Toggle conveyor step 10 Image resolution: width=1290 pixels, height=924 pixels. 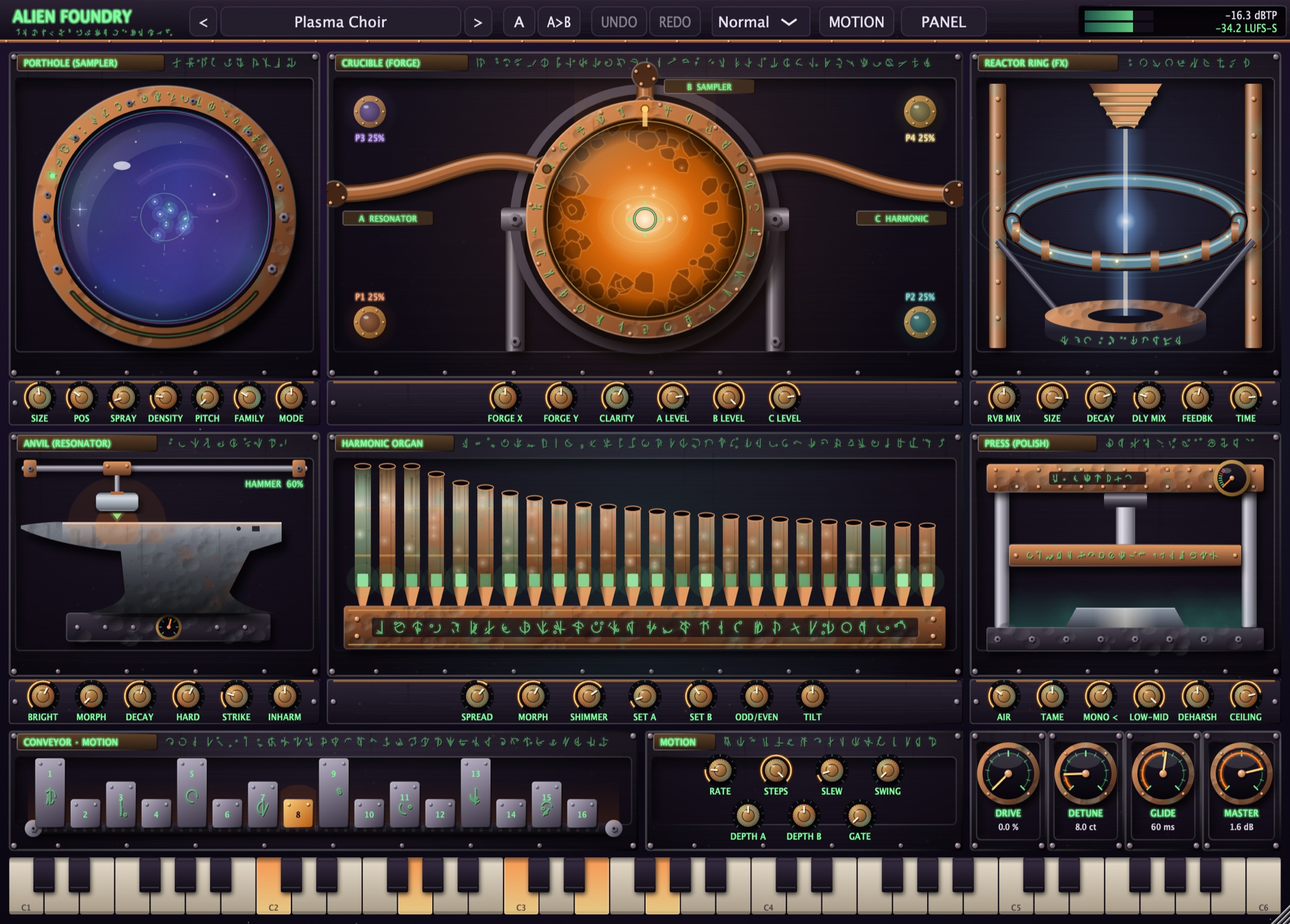[x=369, y=814]
